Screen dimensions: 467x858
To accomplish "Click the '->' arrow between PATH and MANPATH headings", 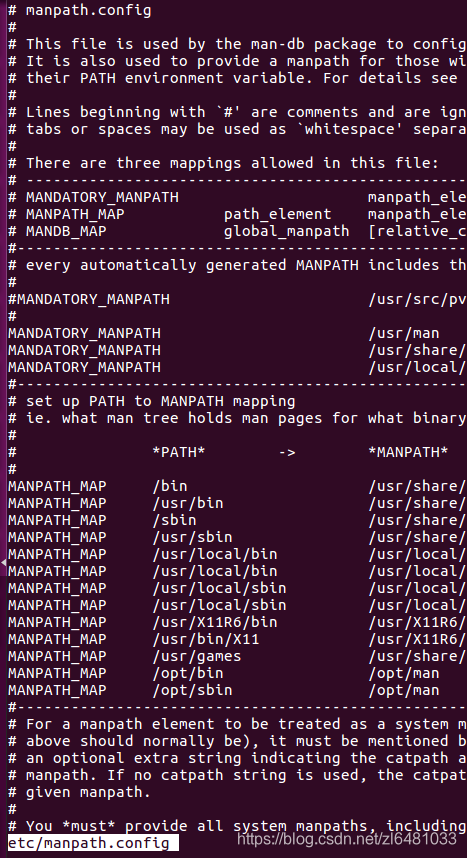I will point(287,452).
